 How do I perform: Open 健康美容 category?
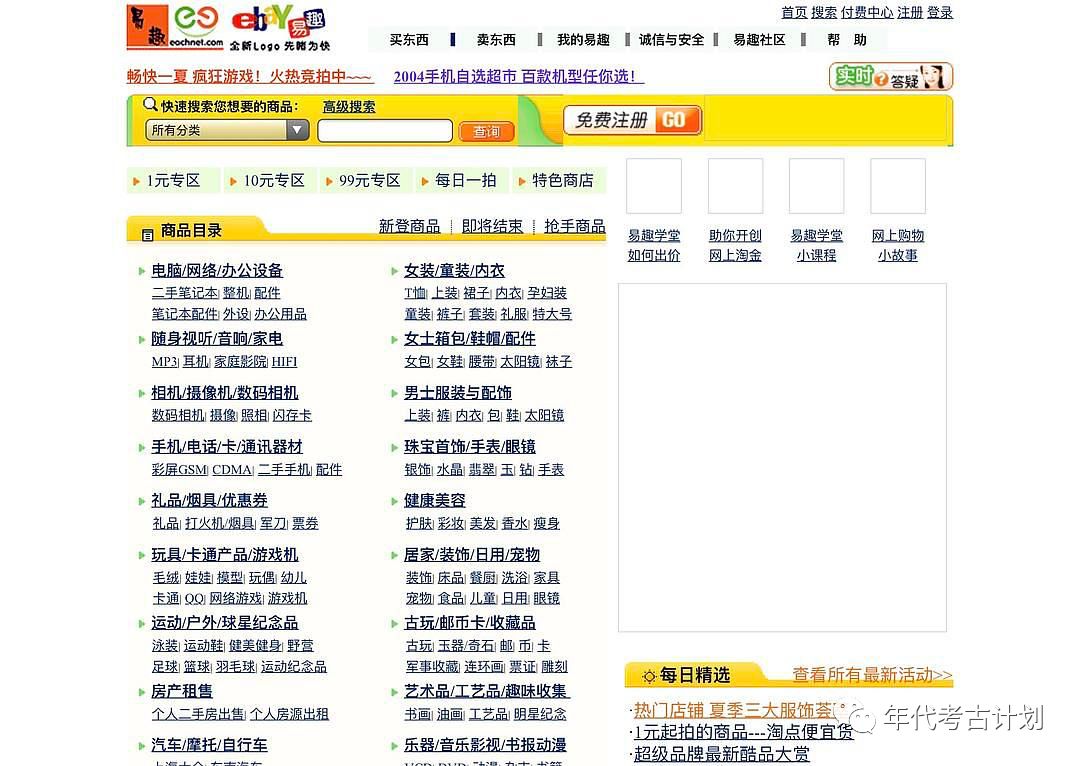pyautogui.click(x=435, y=500)
